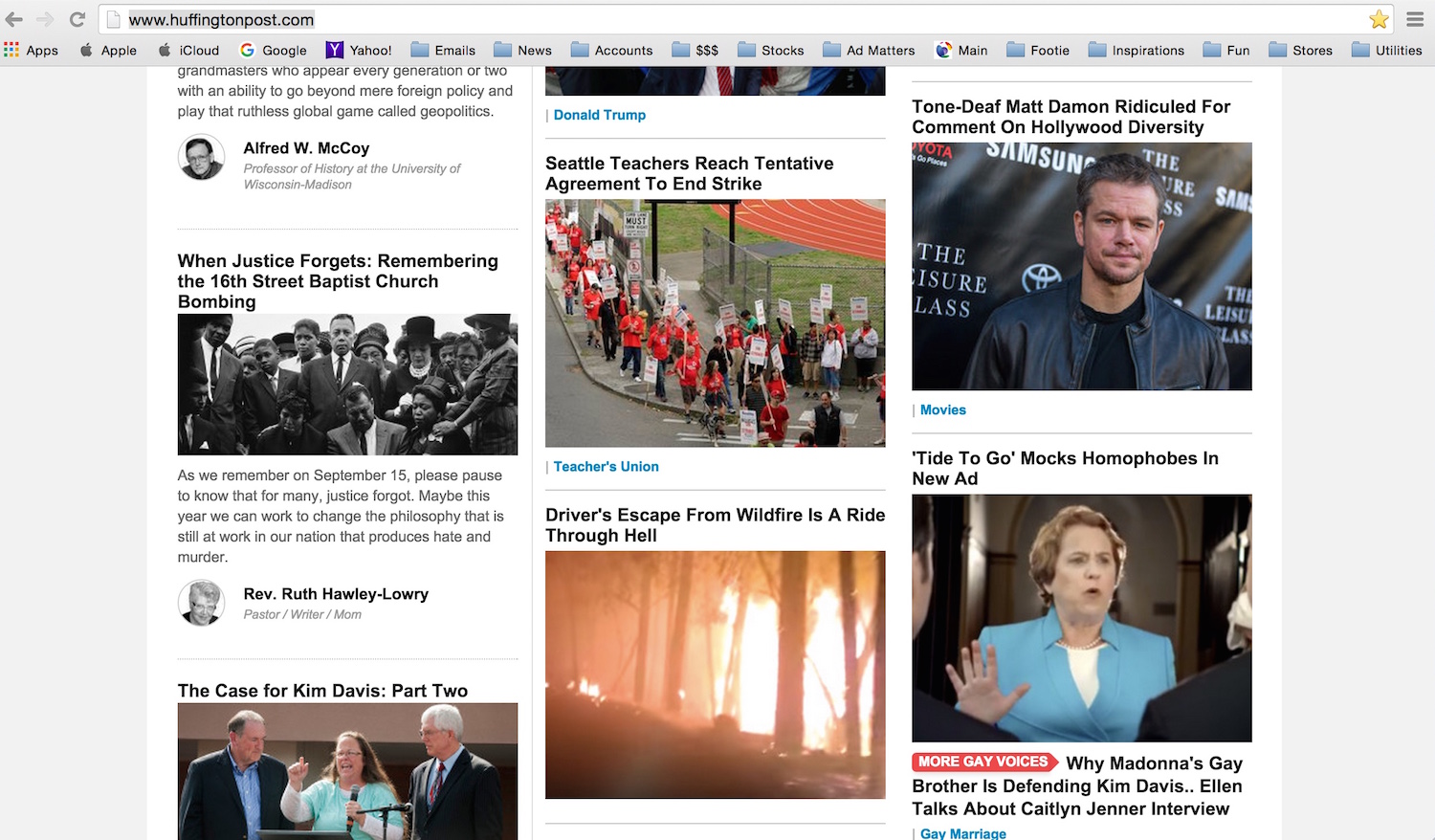The width and height of the screenshot is (1435, 840).
Task: Click the Donald Trump story image
Action: tap(716, 81)
